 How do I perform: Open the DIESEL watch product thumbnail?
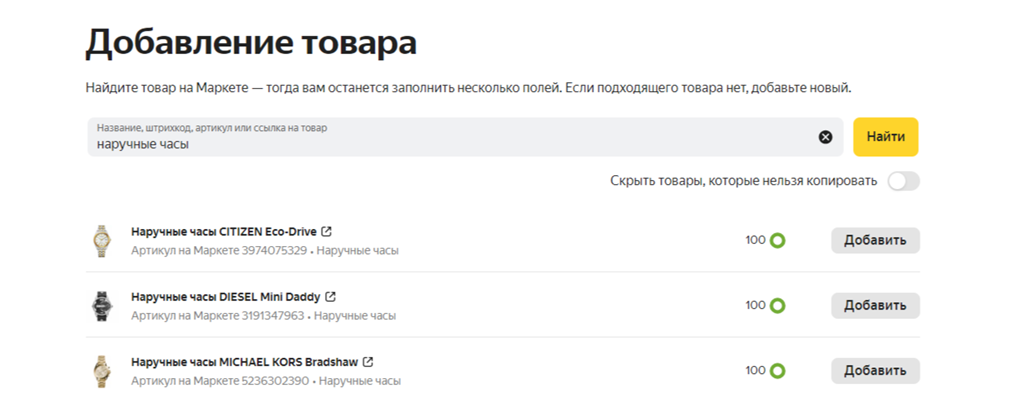(x=101, y=306)
